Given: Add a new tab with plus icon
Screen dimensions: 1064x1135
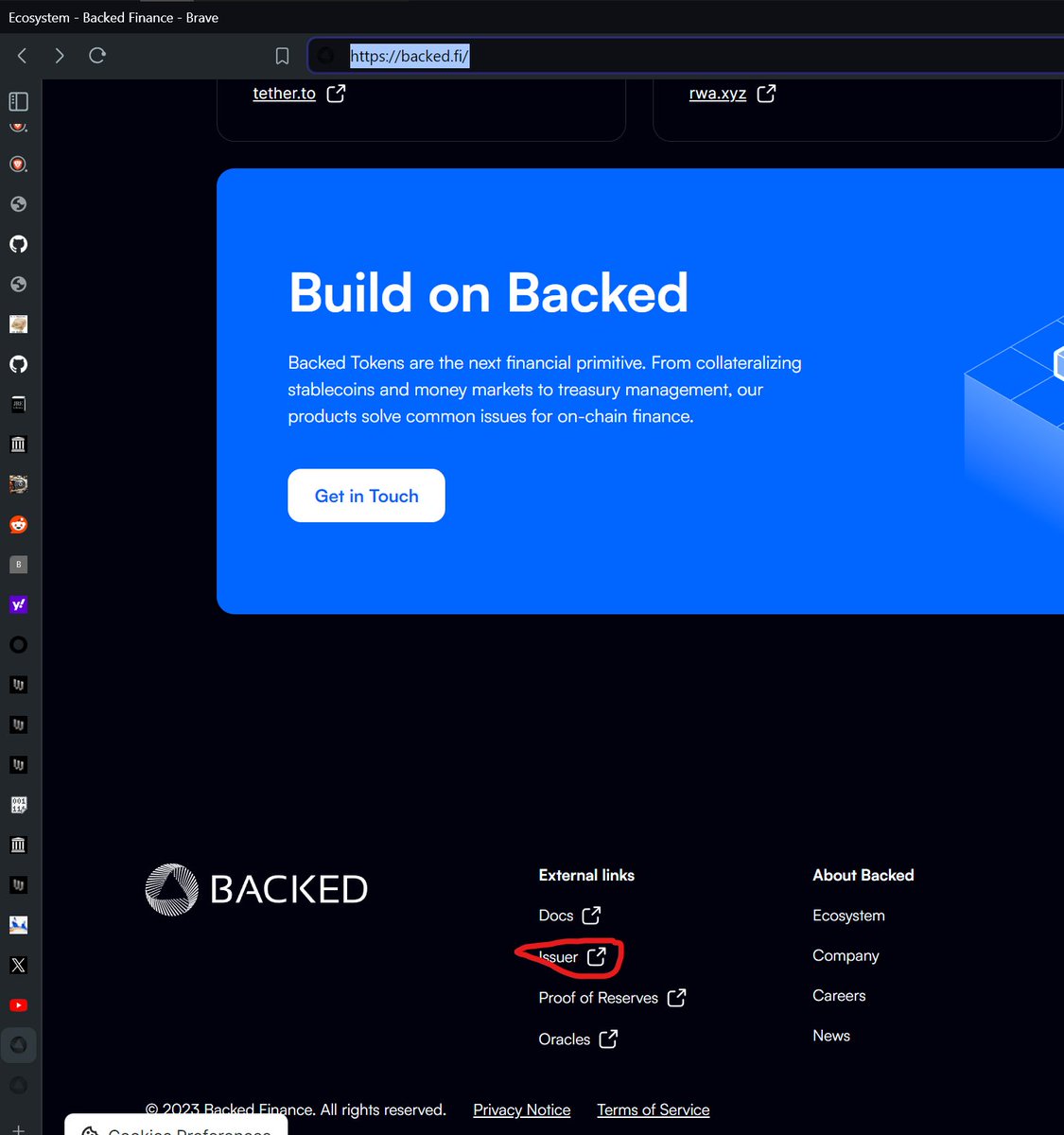Looking at the screenshot, I should click(18, 1129).
